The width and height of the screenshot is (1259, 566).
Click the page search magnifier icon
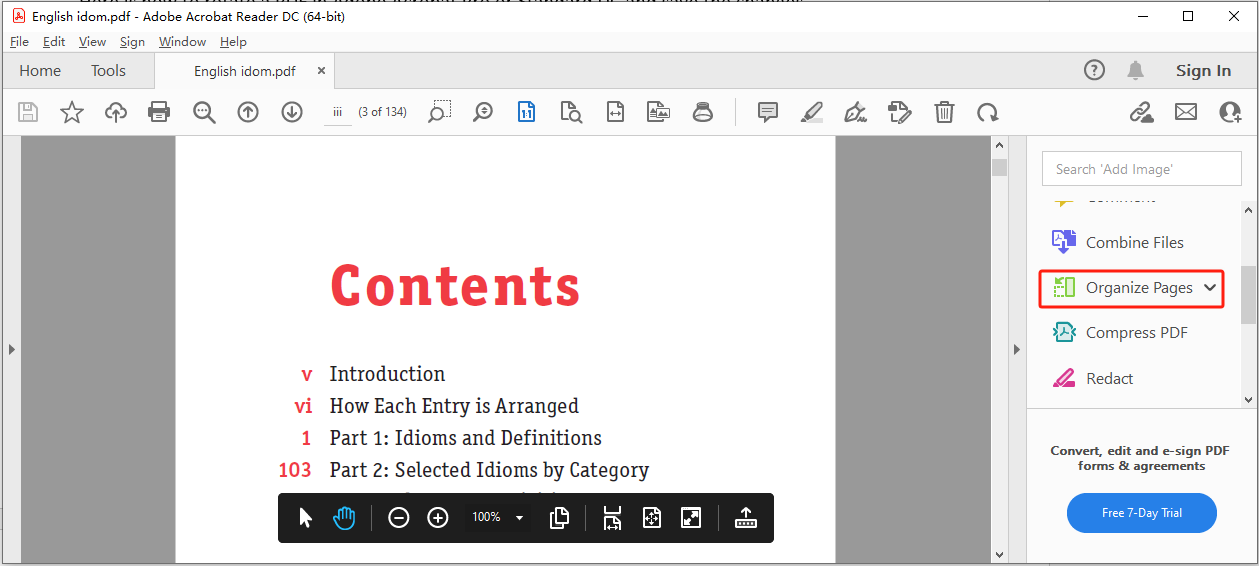[x=571, y=112]
